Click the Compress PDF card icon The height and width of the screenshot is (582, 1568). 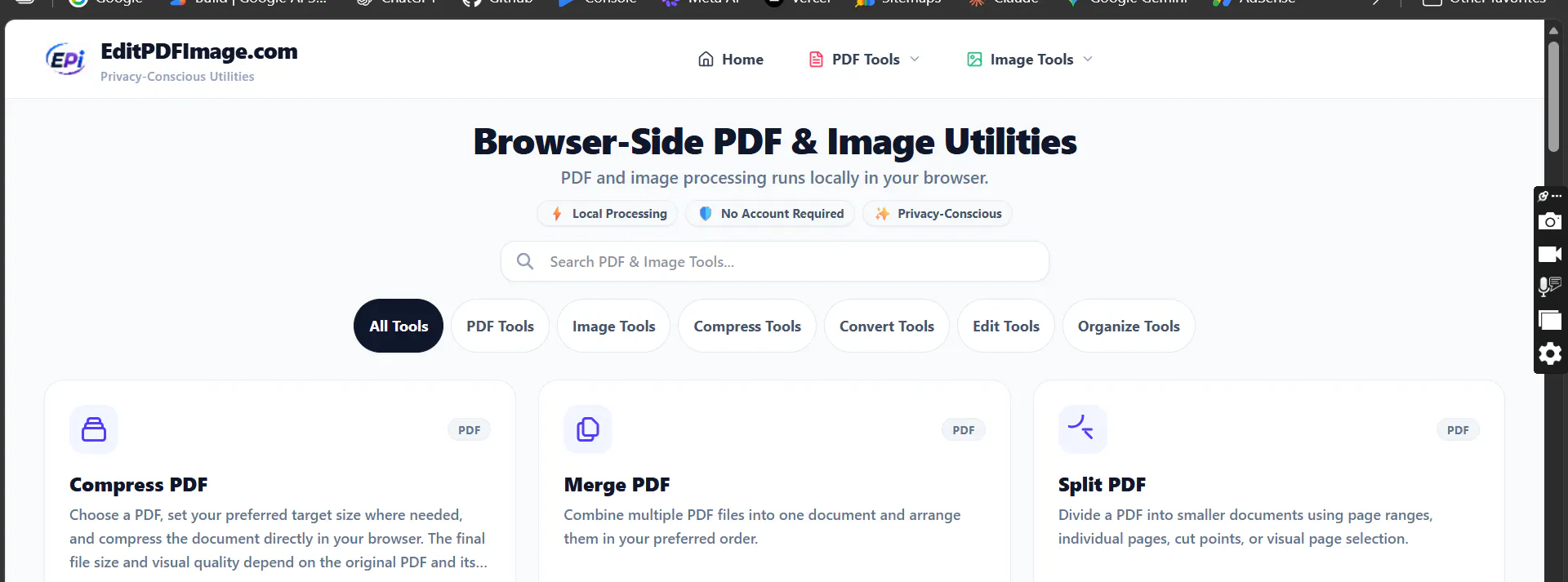coord(94,429)
